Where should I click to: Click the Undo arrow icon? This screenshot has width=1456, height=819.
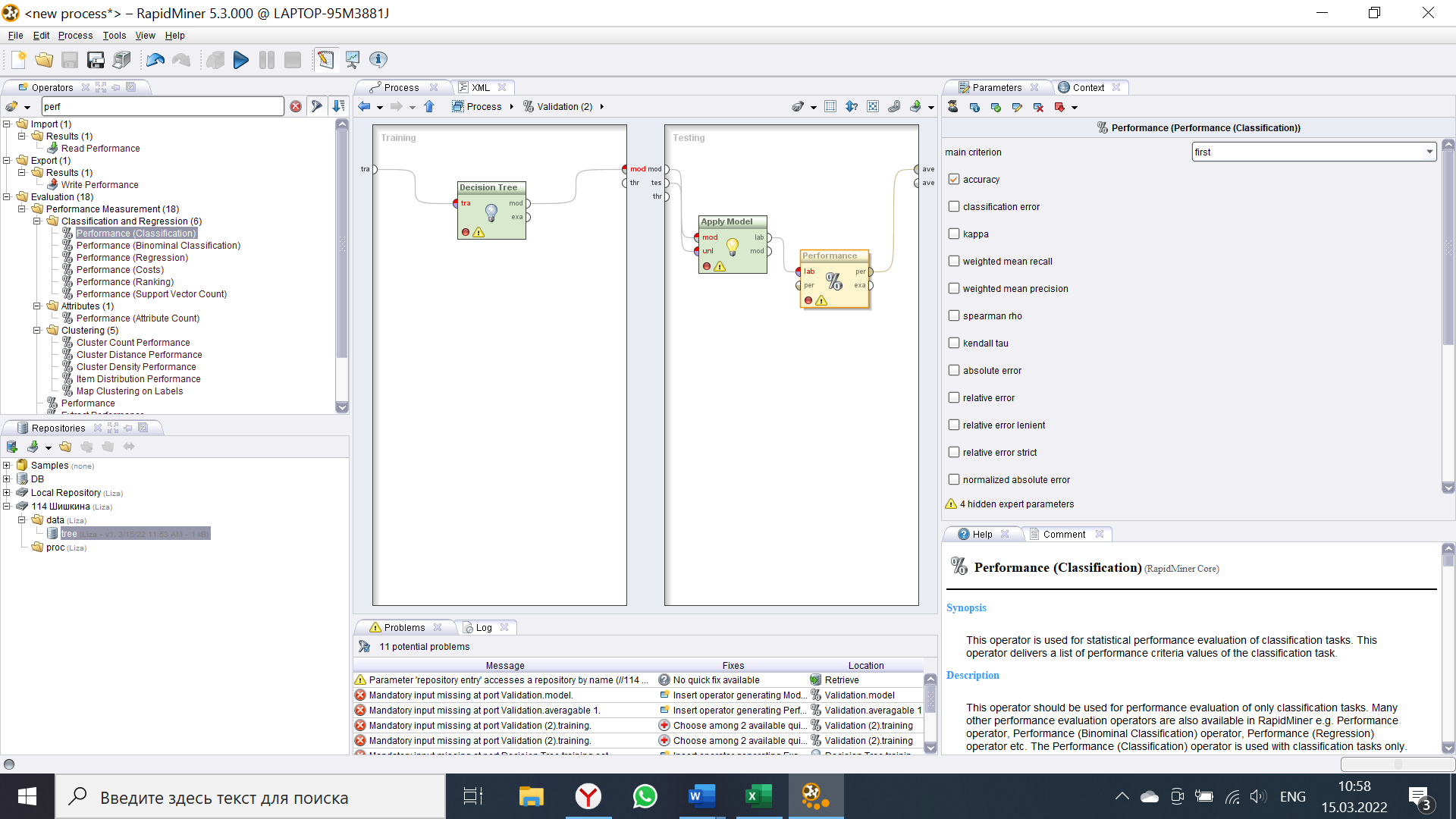click(x=155, y=60)
